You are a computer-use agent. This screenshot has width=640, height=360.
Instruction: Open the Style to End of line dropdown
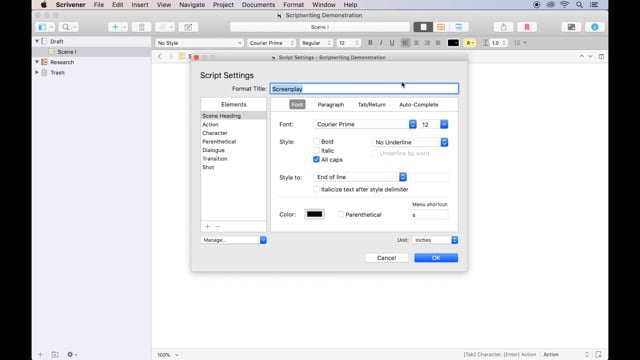tap(360, 177)
